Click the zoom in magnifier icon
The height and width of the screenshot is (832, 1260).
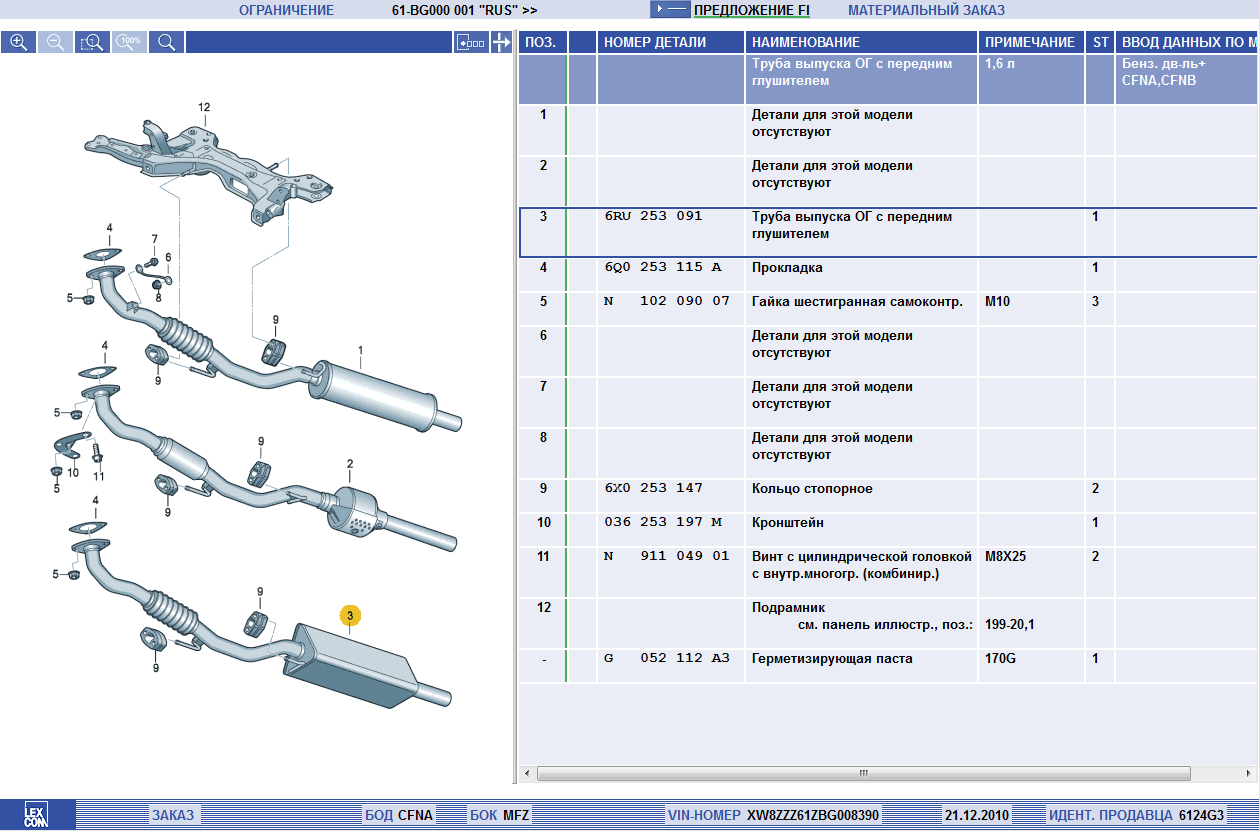[18, 42]
